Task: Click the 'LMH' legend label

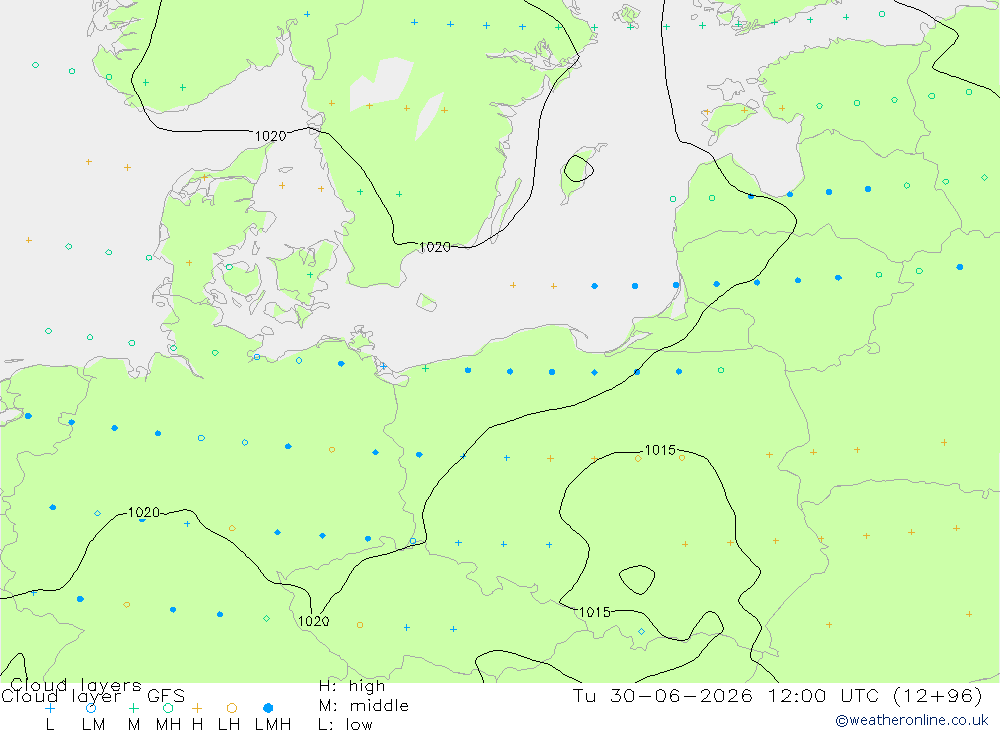Action: click(x=273, y=725)
